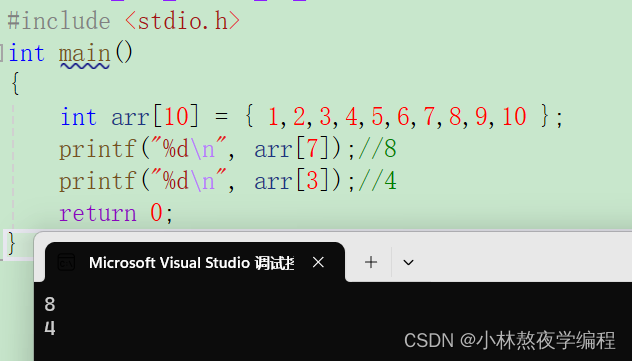Click the 'return 0;' statement
Viewport: 632px width, 361px height.
pos(116,213)
